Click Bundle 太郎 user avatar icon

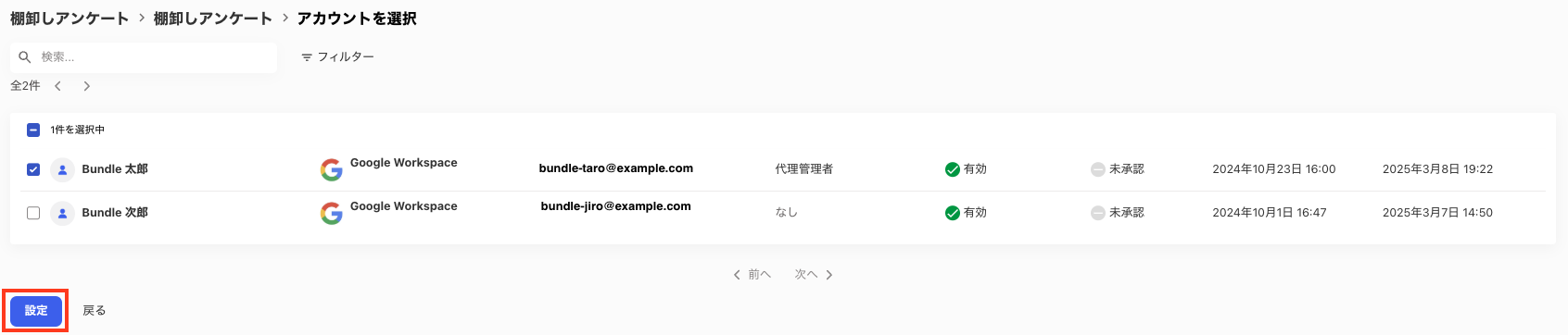[62, 169]
